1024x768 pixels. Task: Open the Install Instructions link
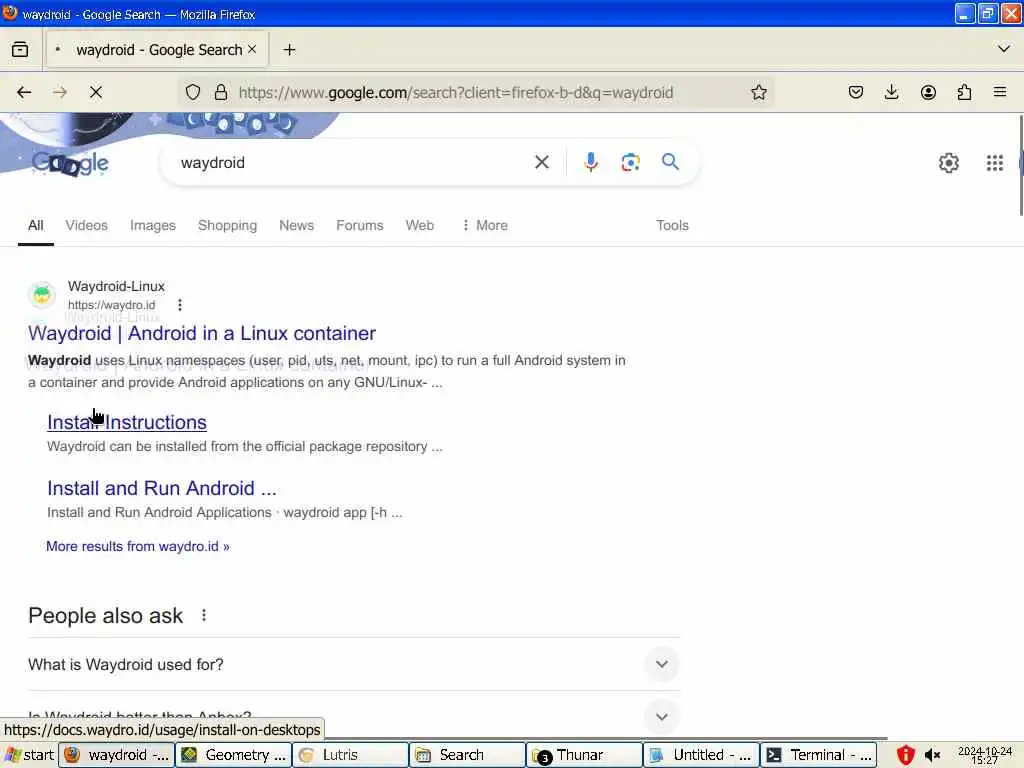pyautogui.click(x=127, y=423)
